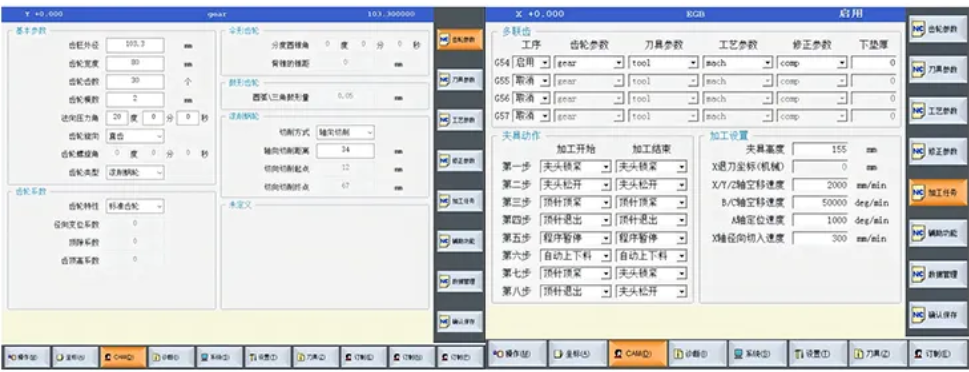This screenshot has height=372, width=969.
Task: Open G56 工序 dropdown showing 取消
Action: coord(531,98)
